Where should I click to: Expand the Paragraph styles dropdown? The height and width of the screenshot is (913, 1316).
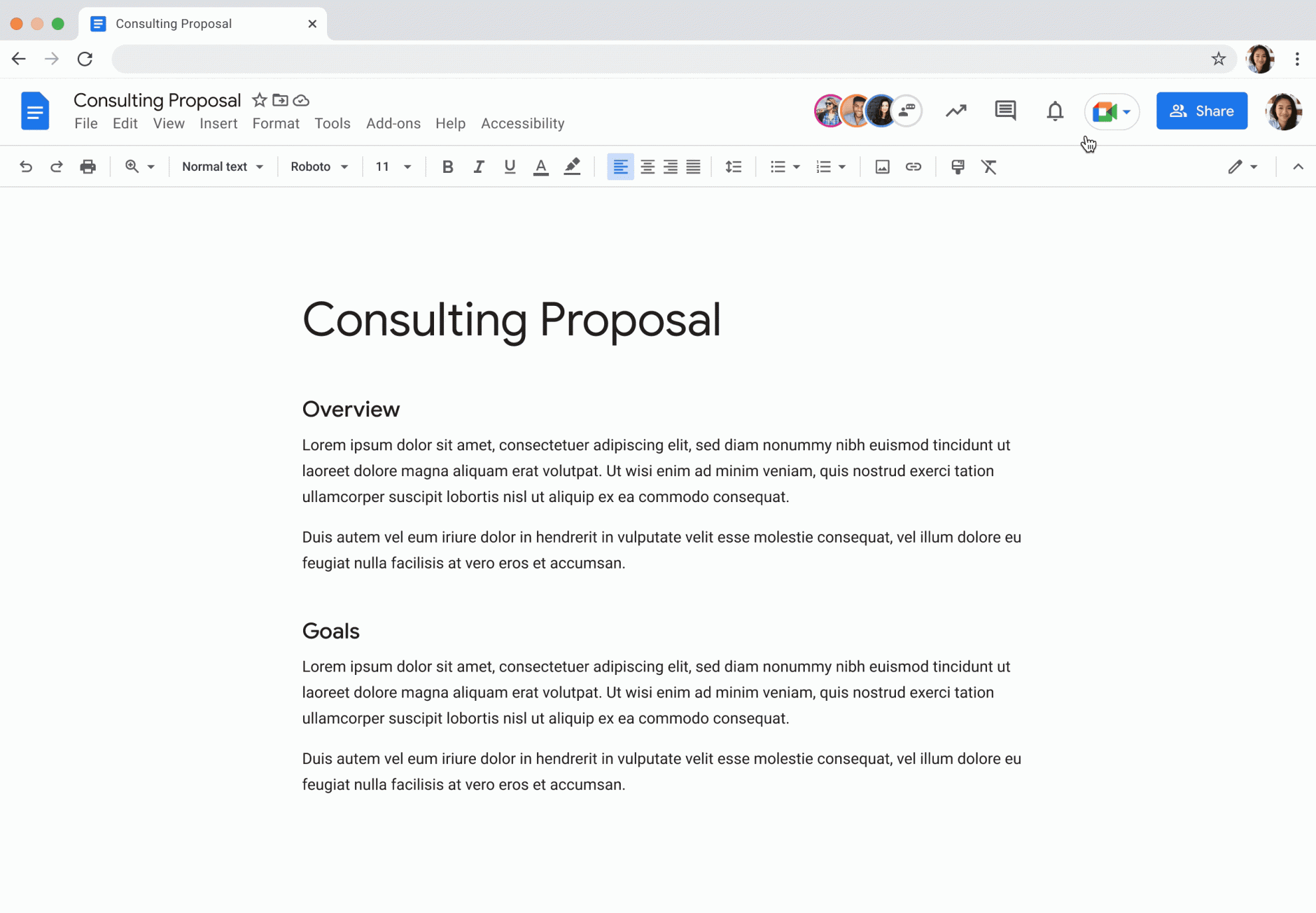click(x=220, y=166)
